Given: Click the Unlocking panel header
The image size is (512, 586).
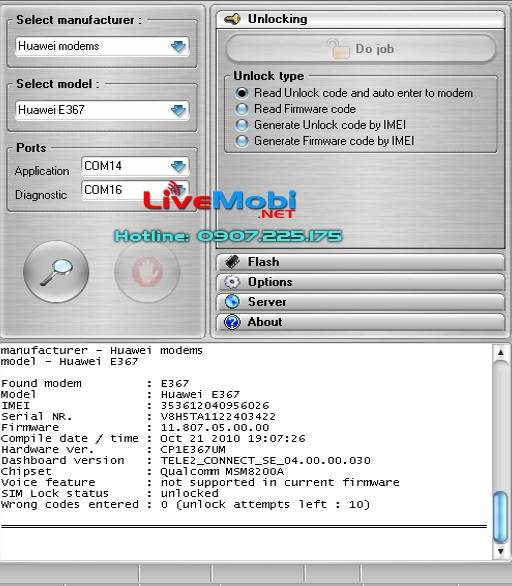Looking at the screenshot, I should click(x=361, y=19).
